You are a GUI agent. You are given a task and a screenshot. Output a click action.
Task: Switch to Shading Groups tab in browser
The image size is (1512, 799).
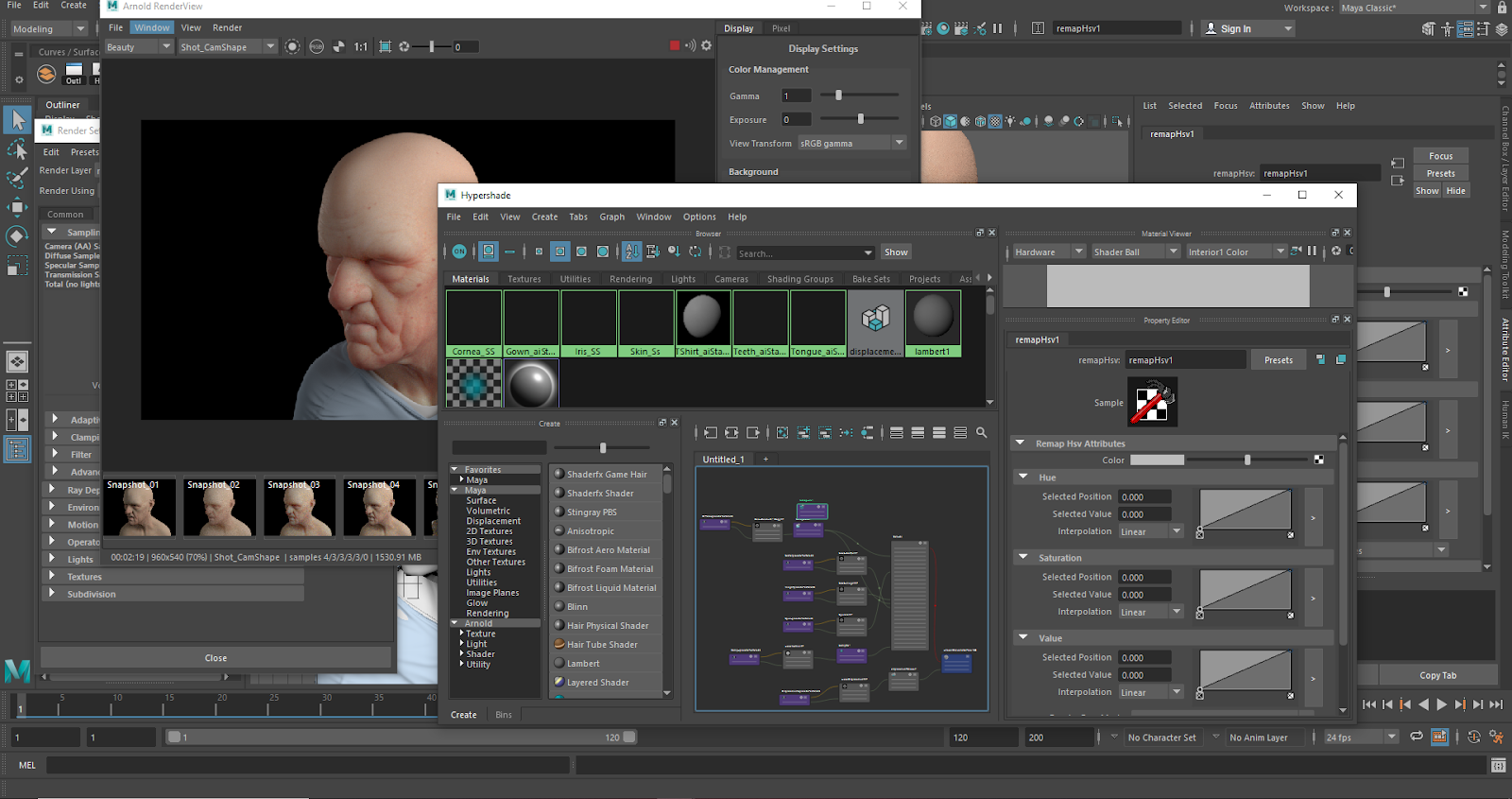tap(800, 279)
